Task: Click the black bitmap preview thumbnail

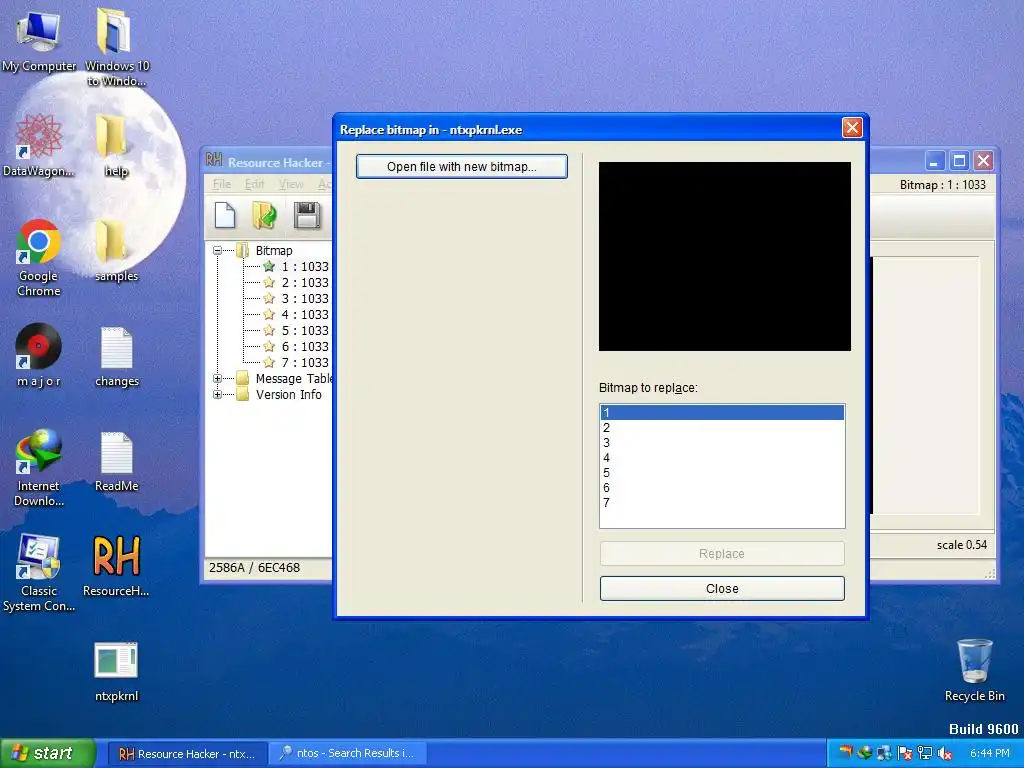Action: pyautogui.click(x=725, y=257)
